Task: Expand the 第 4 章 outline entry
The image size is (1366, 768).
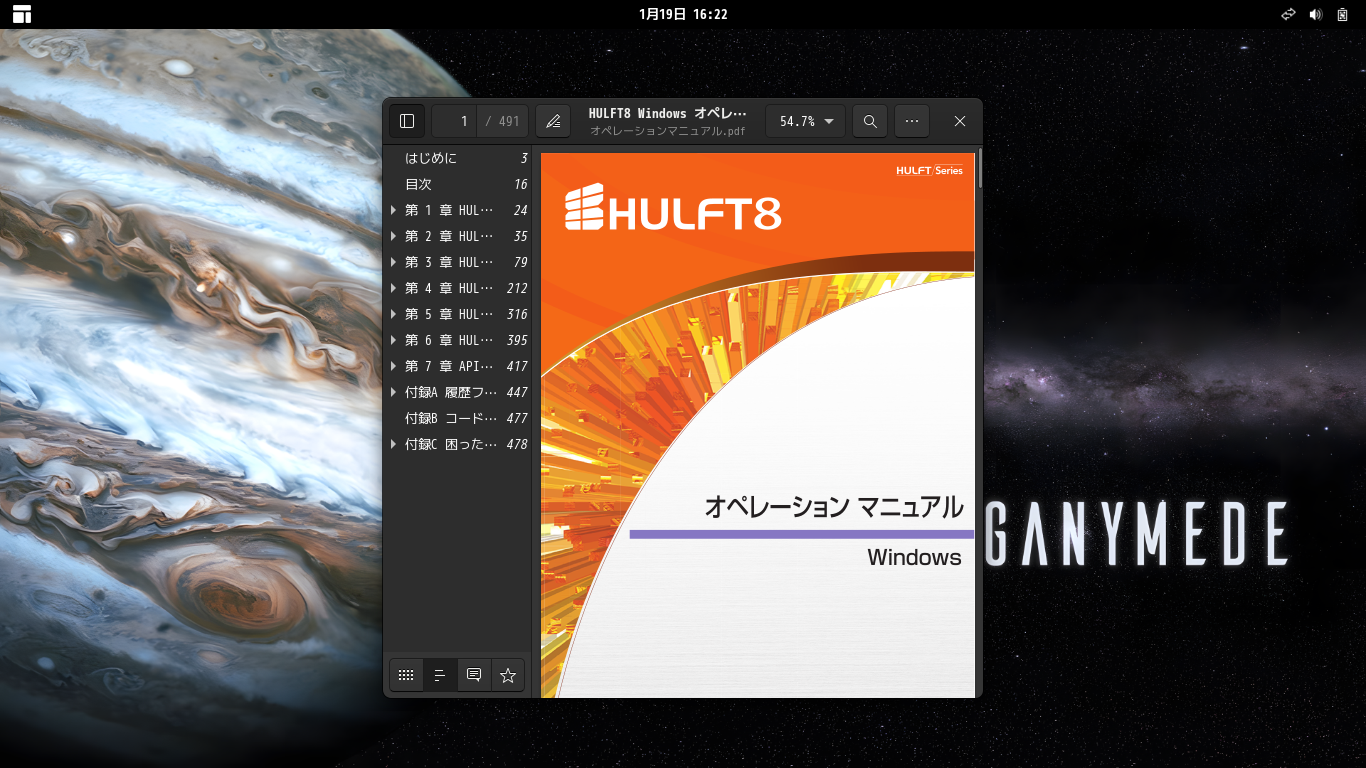Action: (394, 288)
